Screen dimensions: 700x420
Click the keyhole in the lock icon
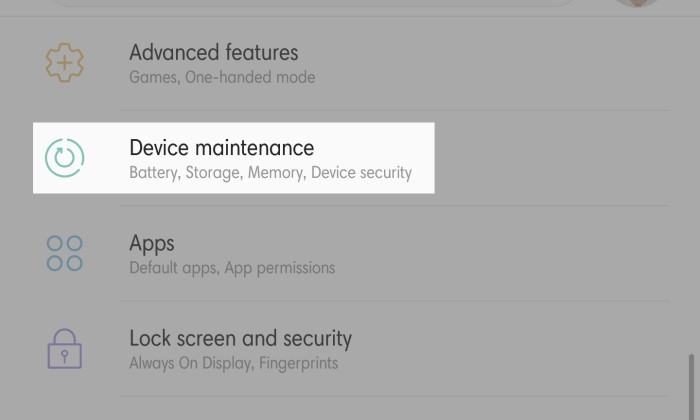65,356
